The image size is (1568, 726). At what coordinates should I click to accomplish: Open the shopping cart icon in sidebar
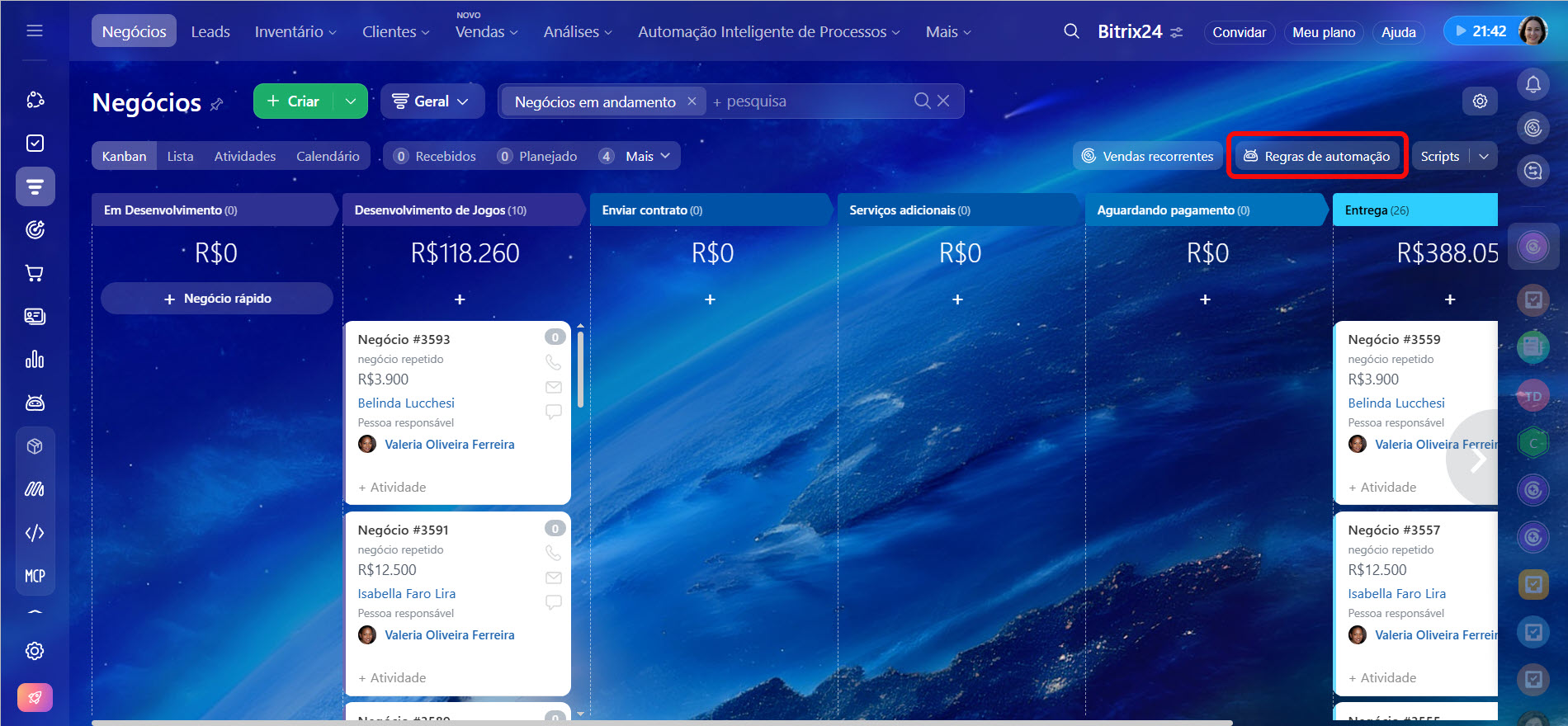35,273
